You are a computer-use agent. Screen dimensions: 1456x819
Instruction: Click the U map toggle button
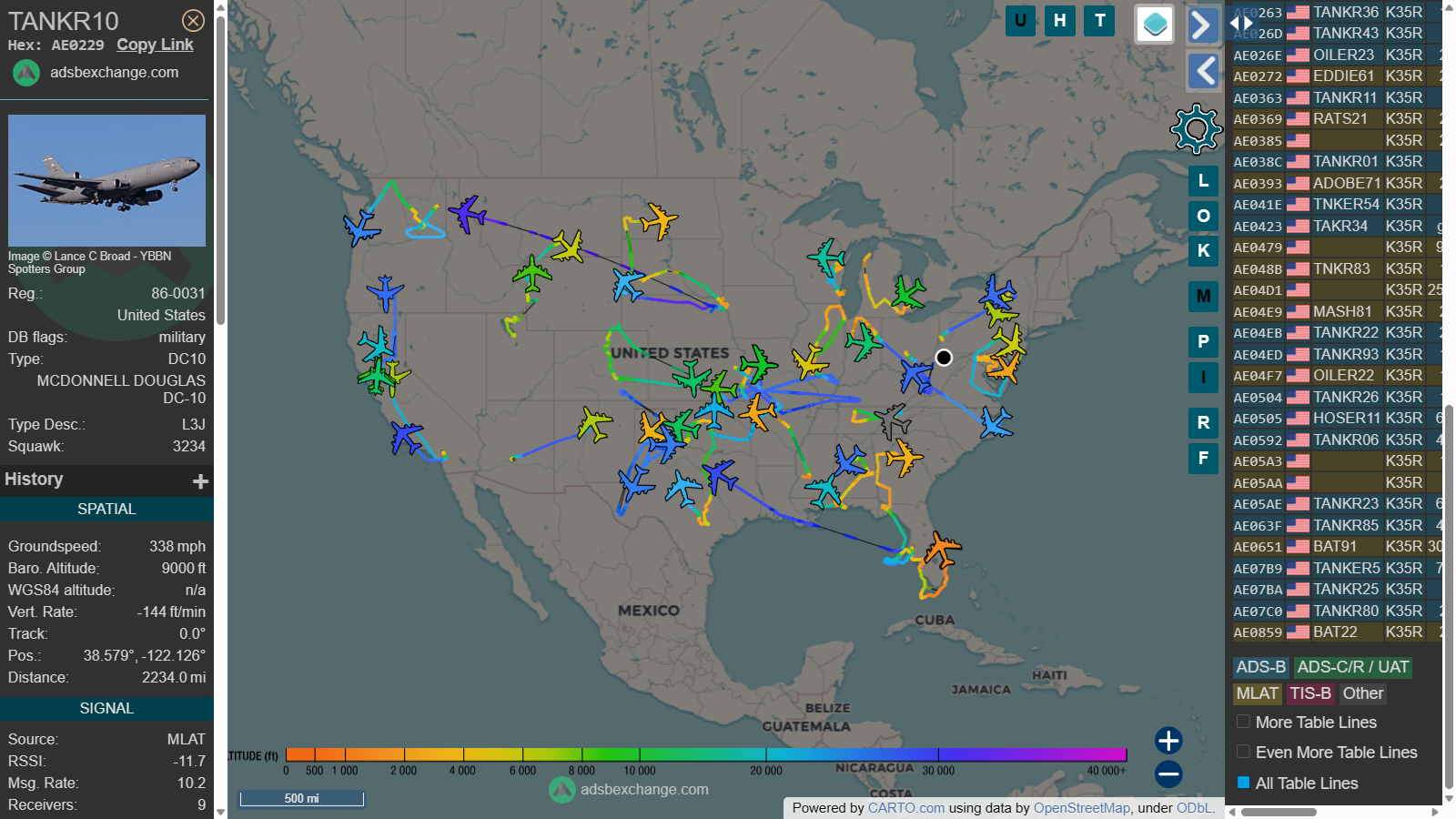1020,20
